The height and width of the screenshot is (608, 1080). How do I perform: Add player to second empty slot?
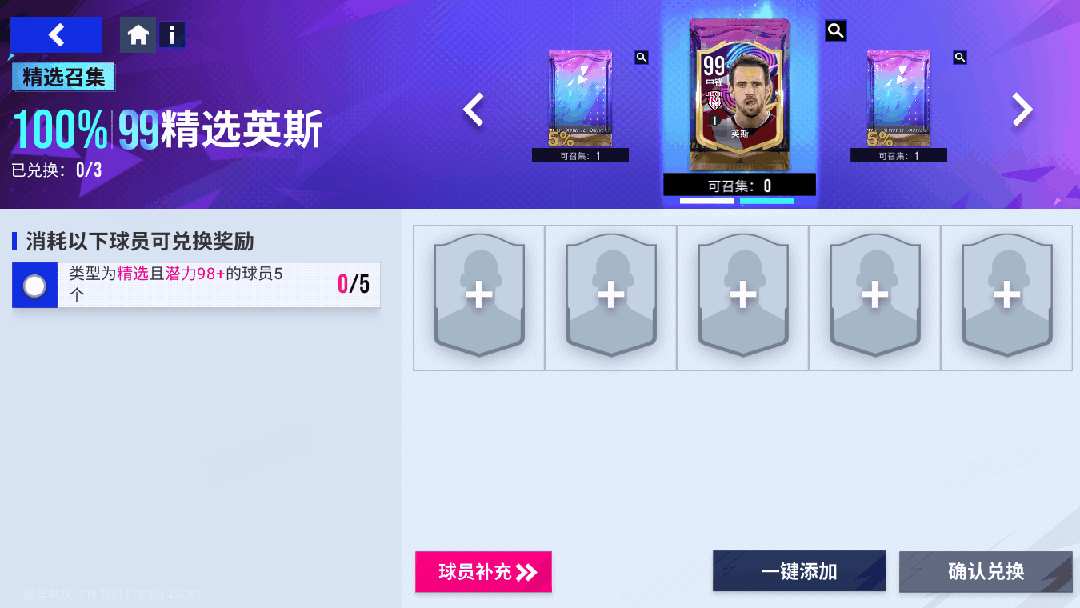click(611, 297)
